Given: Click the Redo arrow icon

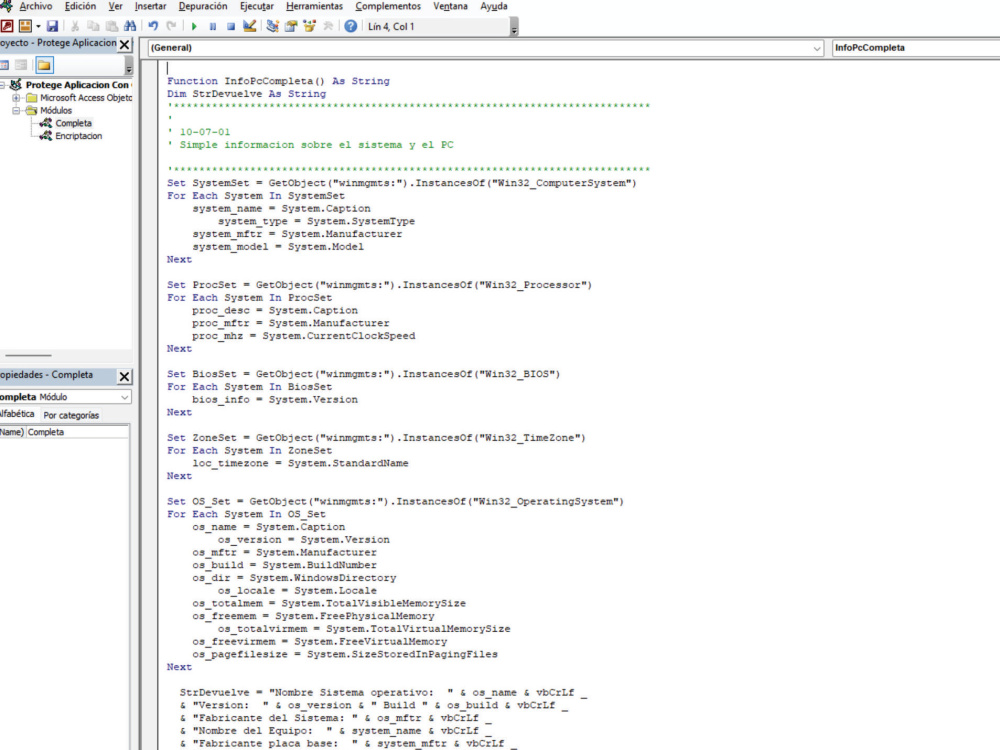Looking at the screenshot, I should tap(172, 26).
